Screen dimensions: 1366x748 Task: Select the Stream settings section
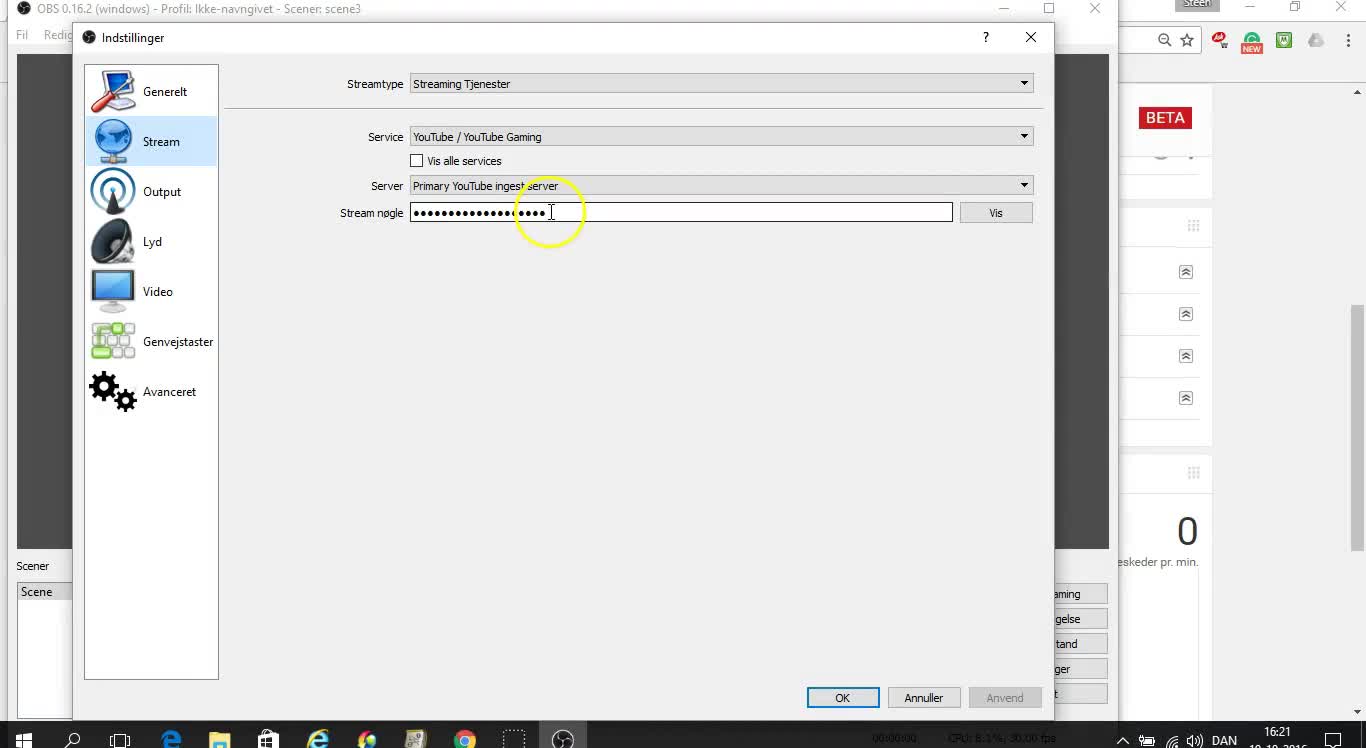(x=151, y=141)
